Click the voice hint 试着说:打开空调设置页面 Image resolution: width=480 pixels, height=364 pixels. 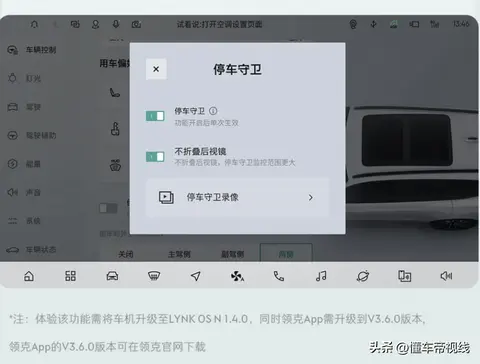coord(219,24)
